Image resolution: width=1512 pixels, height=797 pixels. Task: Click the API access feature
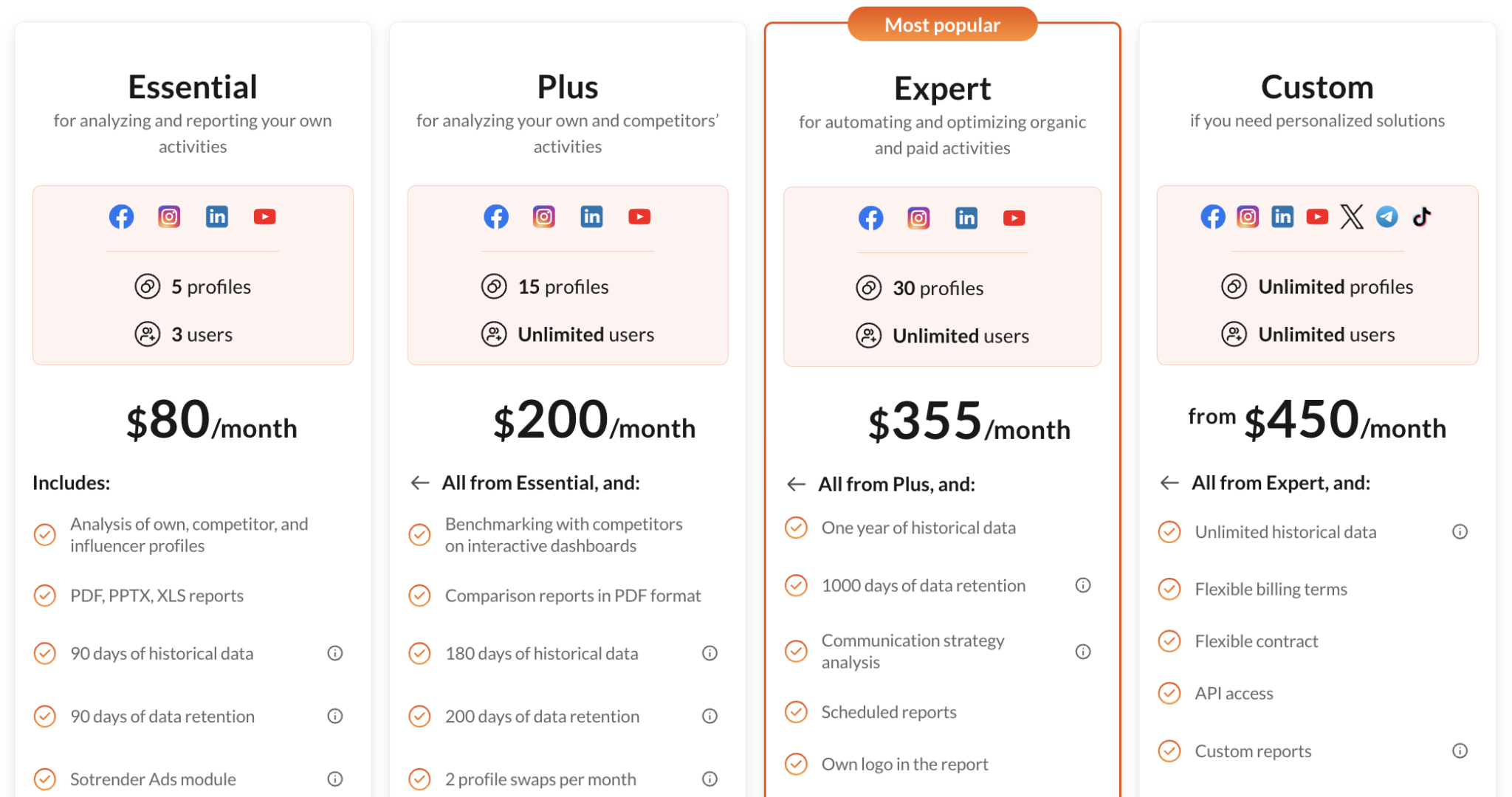click(1234, 693)
